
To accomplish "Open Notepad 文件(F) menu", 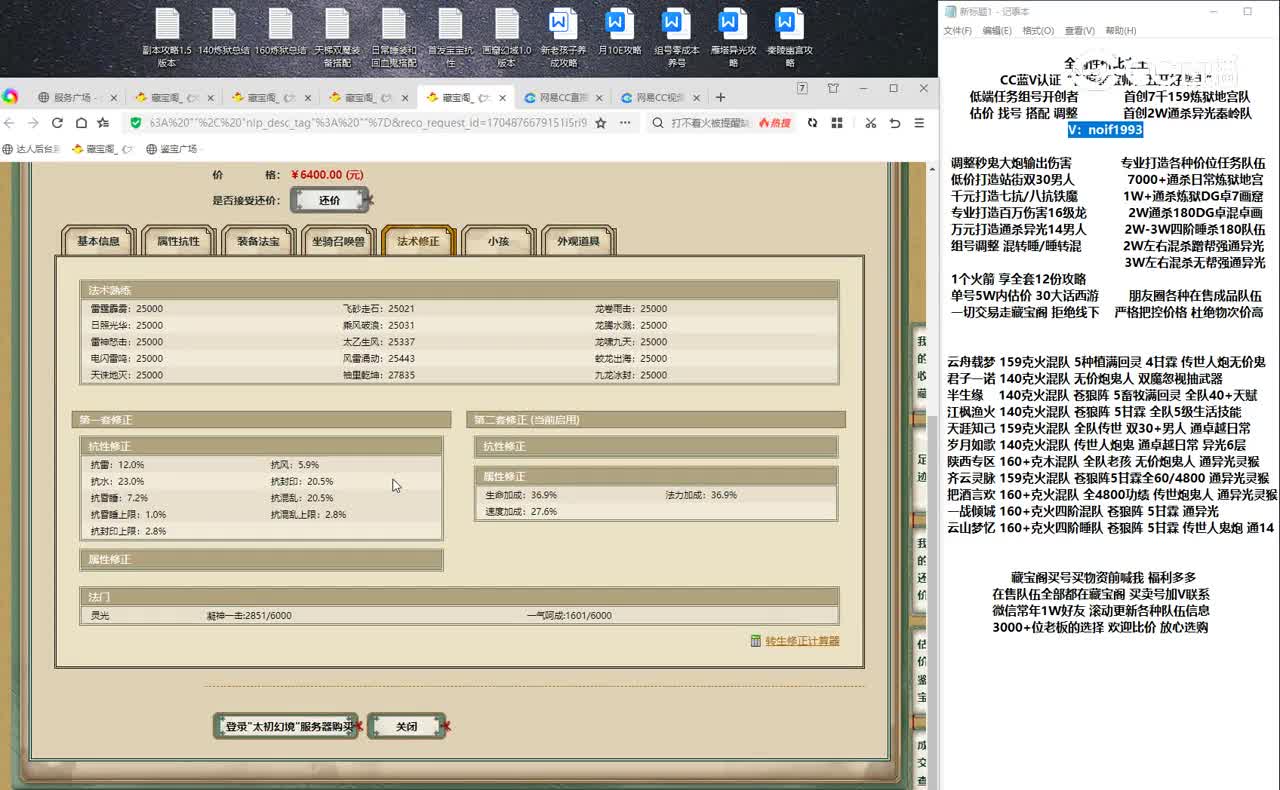I will (x=957, y=31).
